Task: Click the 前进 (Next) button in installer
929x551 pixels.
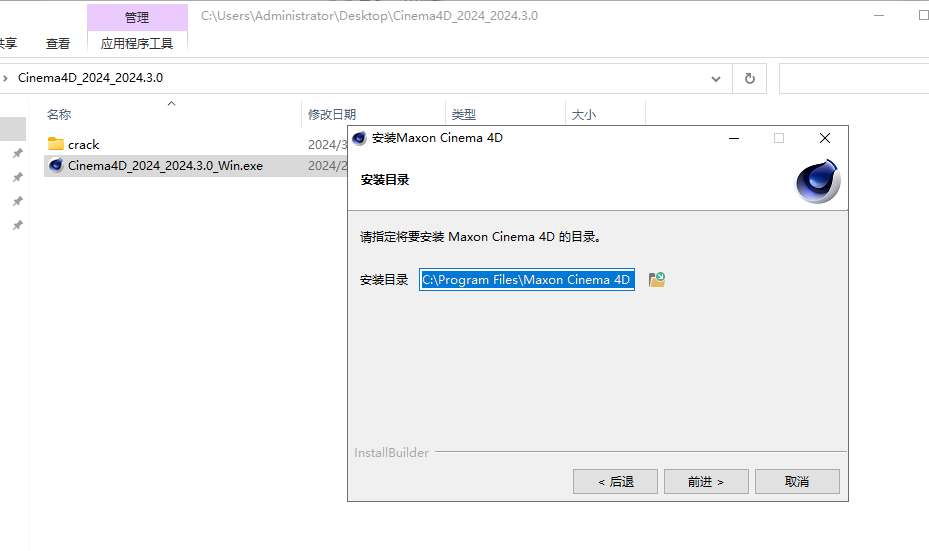Action: 706,482
